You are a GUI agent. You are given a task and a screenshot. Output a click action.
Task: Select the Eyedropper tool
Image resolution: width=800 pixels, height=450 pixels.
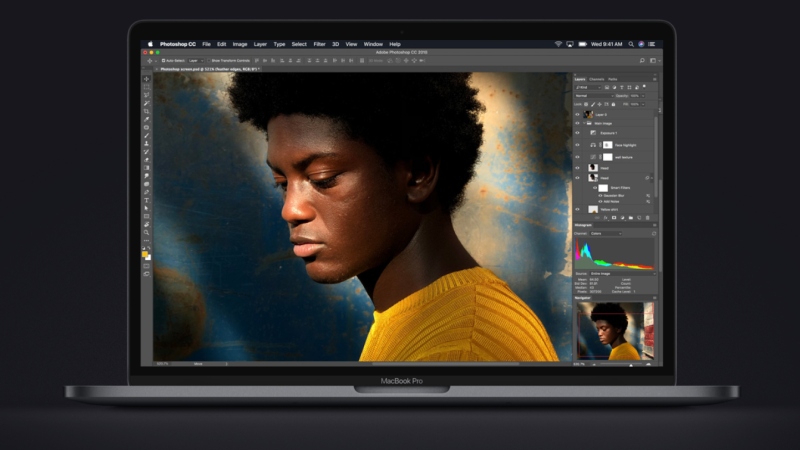147,120
